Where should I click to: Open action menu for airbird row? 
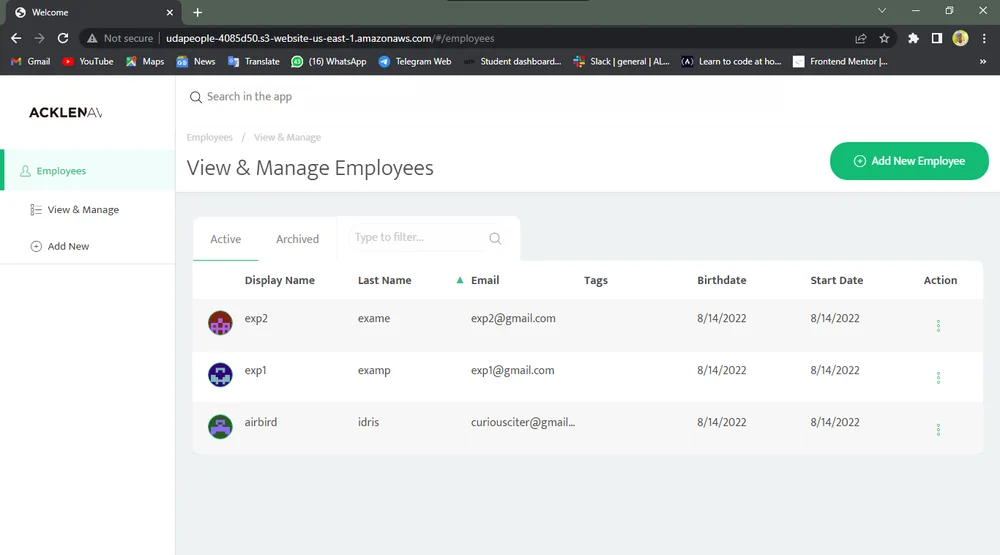point(938,430)
